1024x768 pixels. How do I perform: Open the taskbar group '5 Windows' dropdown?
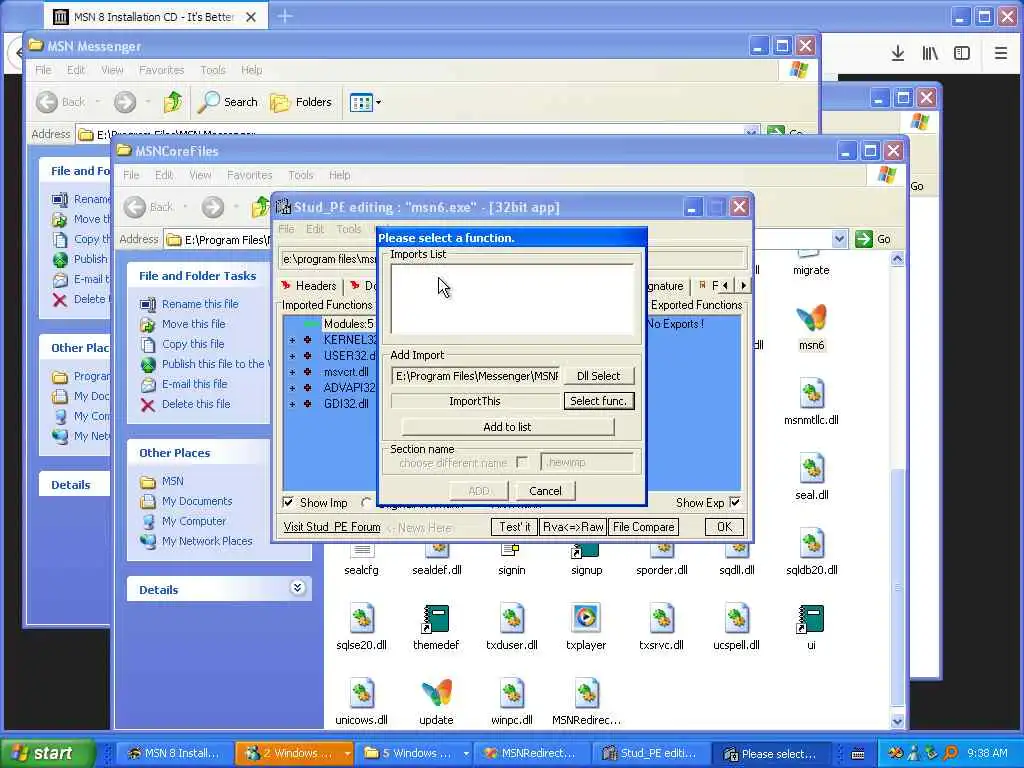[466, 753]
